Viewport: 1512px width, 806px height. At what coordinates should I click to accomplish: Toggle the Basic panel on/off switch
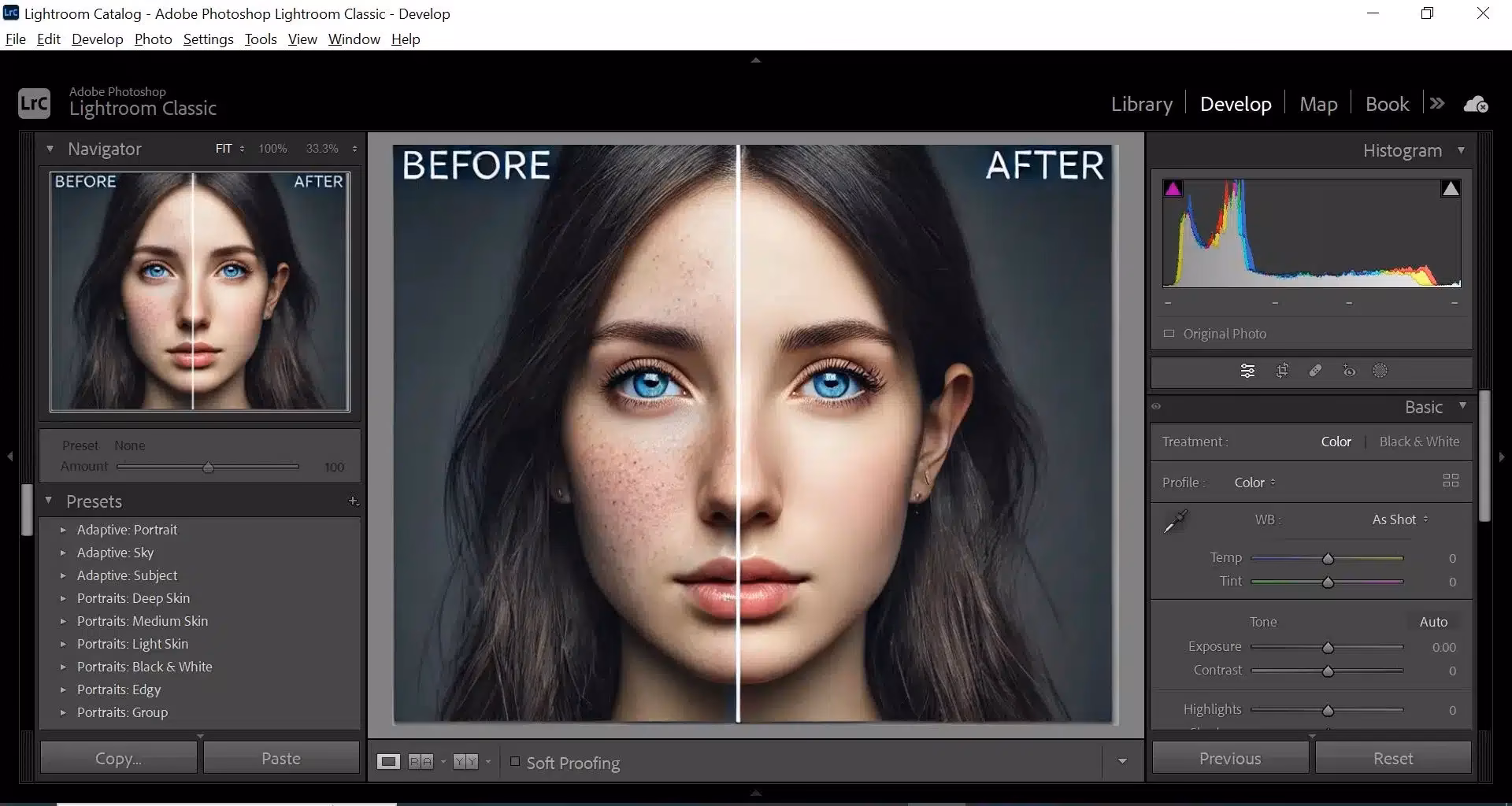[1156, 406]
